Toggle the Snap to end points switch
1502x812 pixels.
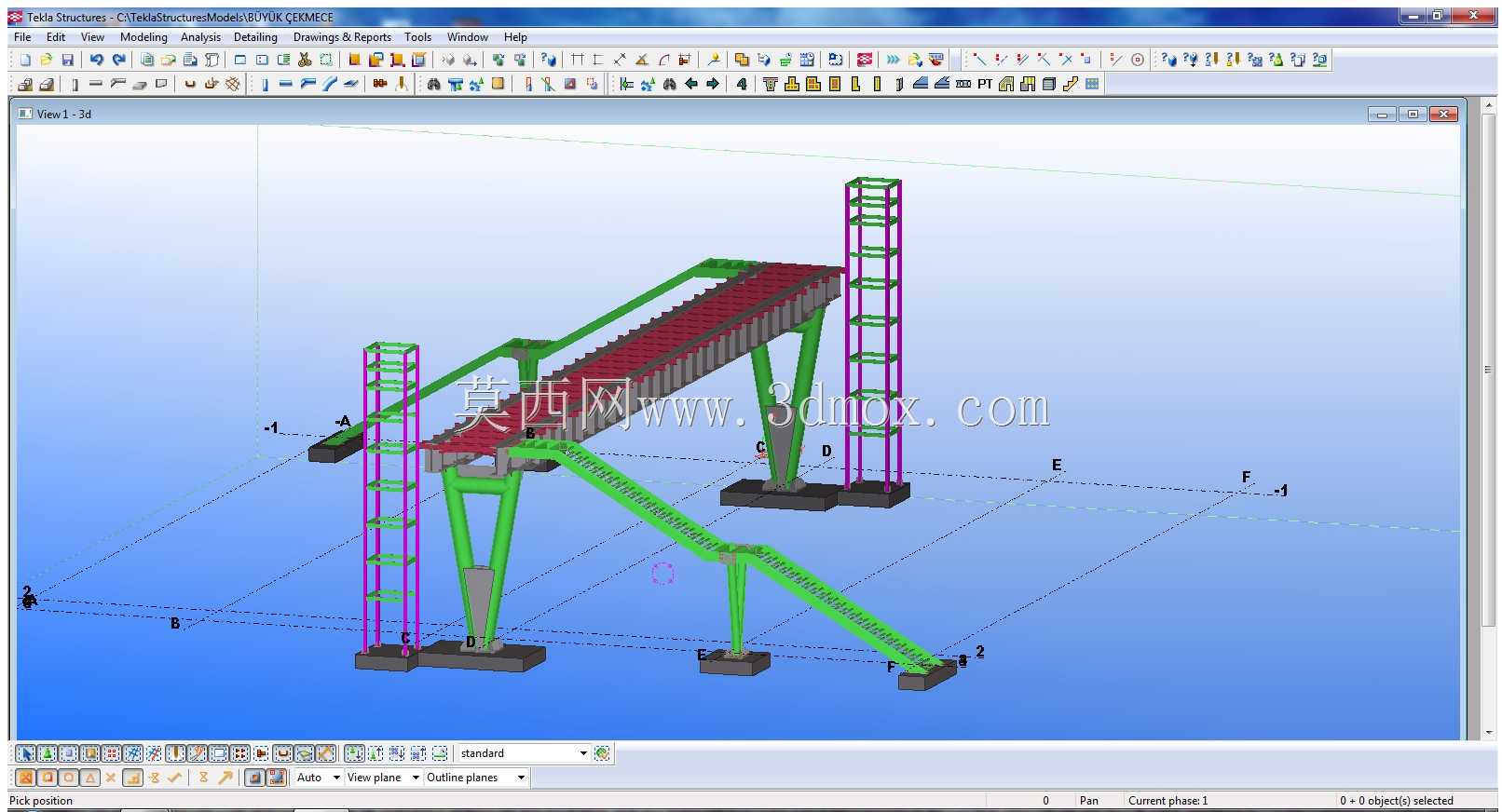click(x=48, y=778)
